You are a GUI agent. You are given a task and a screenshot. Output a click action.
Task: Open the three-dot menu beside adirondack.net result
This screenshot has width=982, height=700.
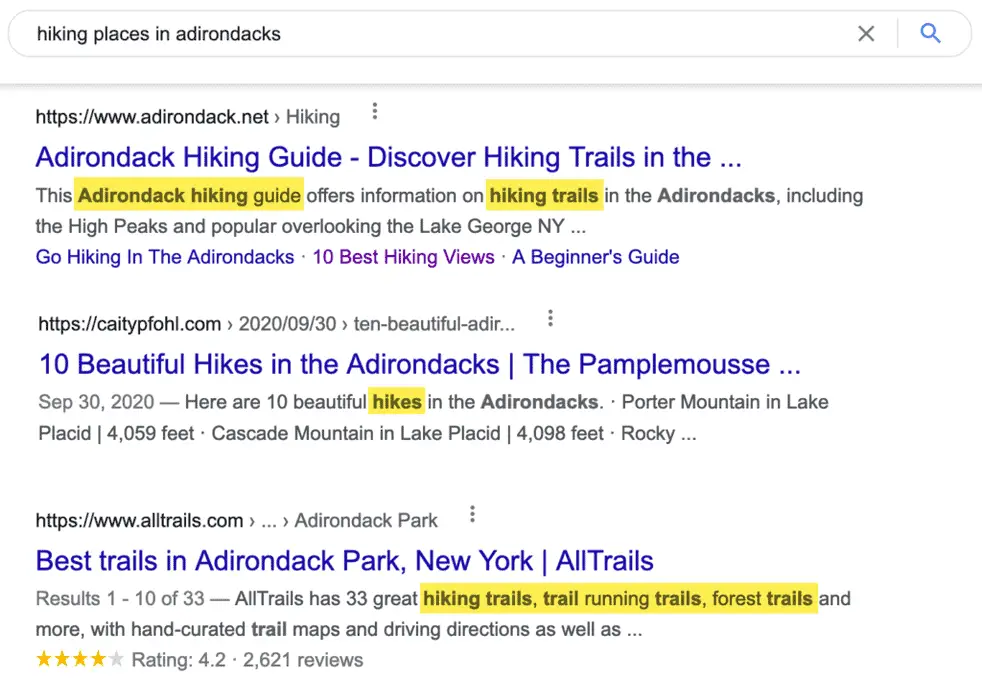(x=375, y=111)
